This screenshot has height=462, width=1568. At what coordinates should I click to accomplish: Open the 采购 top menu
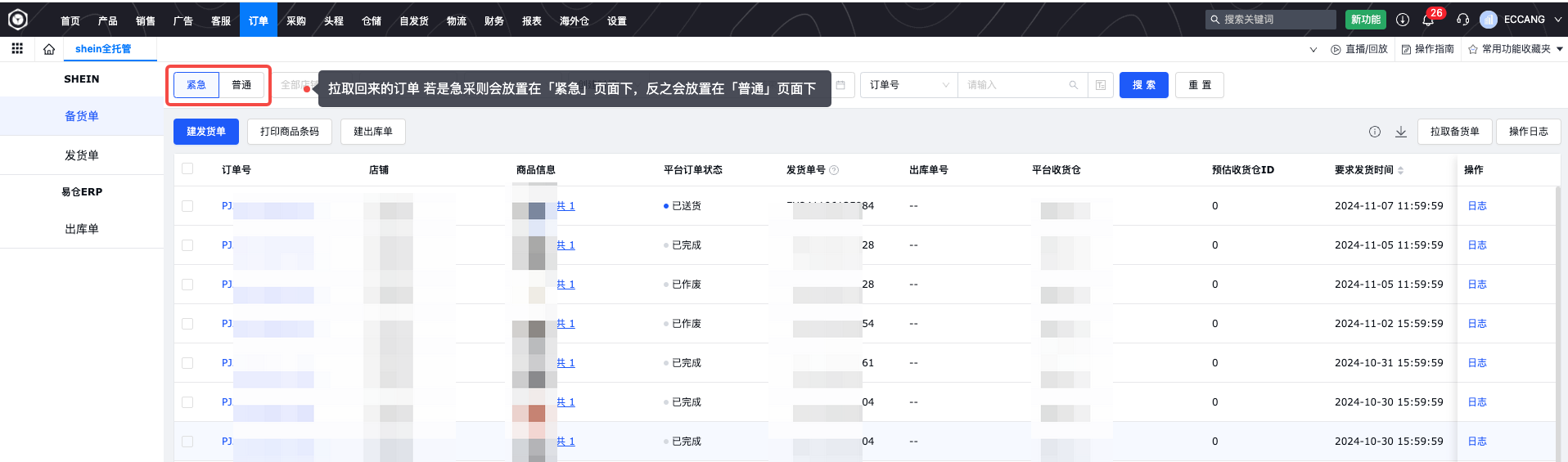click(296, 21)
